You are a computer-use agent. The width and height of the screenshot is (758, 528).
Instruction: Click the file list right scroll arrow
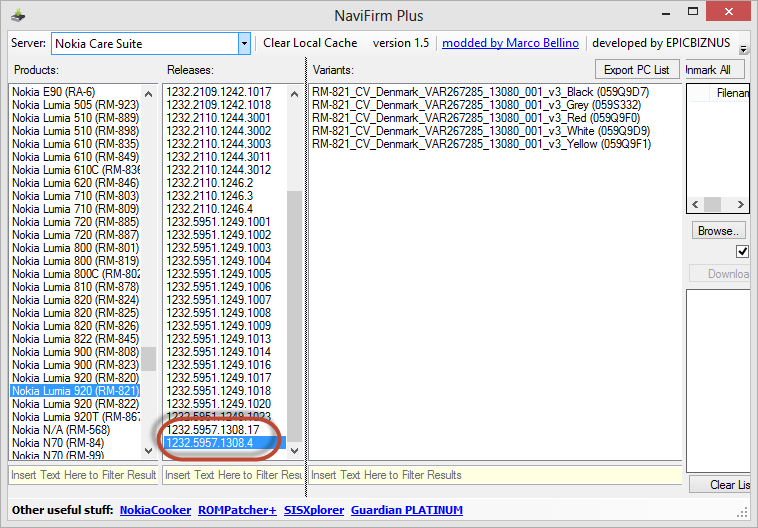740,205
